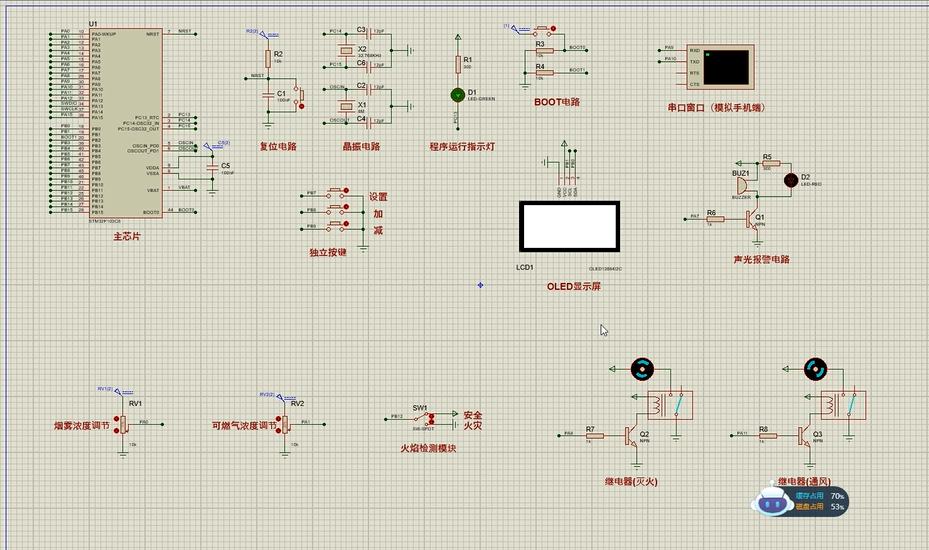The width and height of the screenshot is (929, 550).
Task: Select capacitor C1 in the reset circuit
Action: coord(268,94)
